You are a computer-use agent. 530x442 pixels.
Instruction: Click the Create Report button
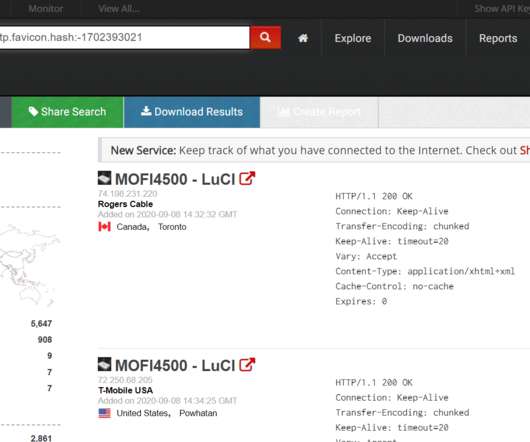click(319, 112)
